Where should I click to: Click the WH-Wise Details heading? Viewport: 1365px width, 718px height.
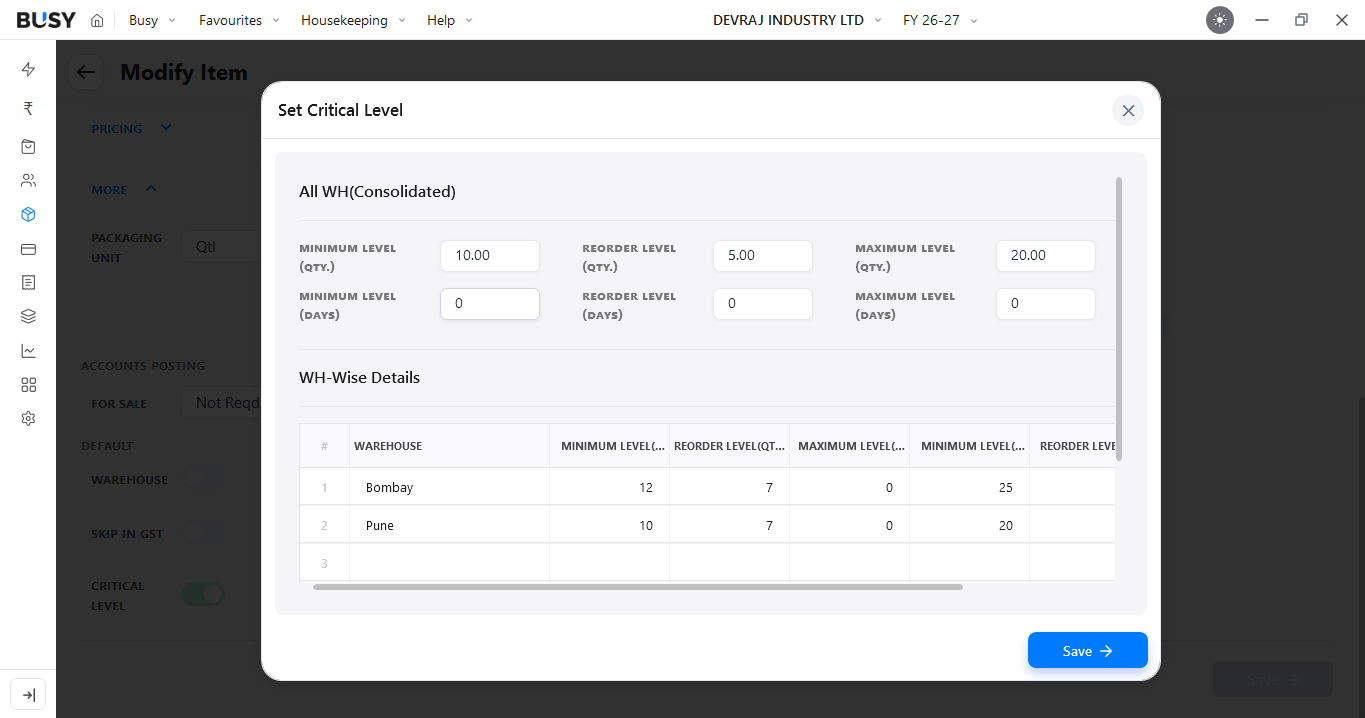(359, 378)
